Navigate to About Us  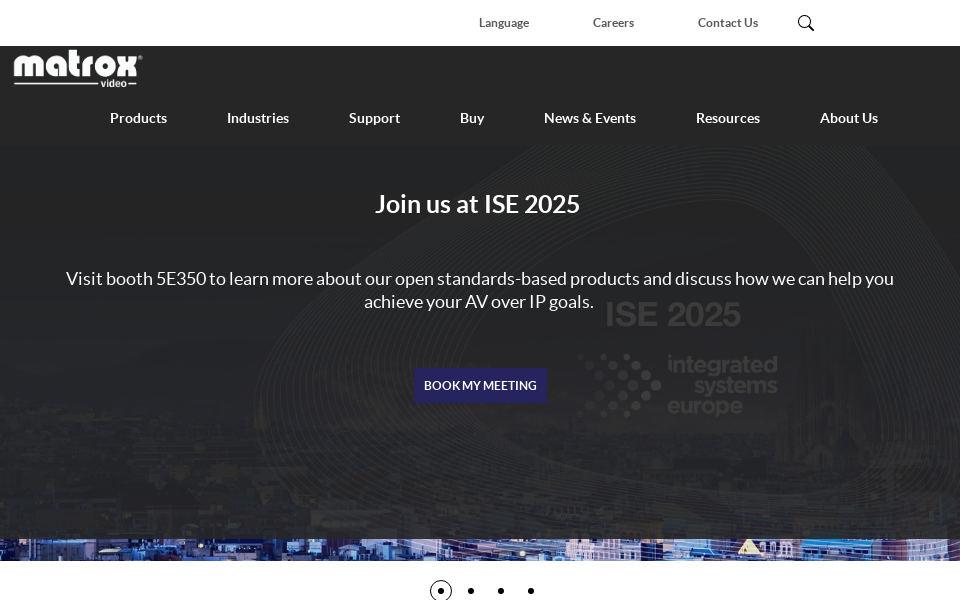[849, 118]
